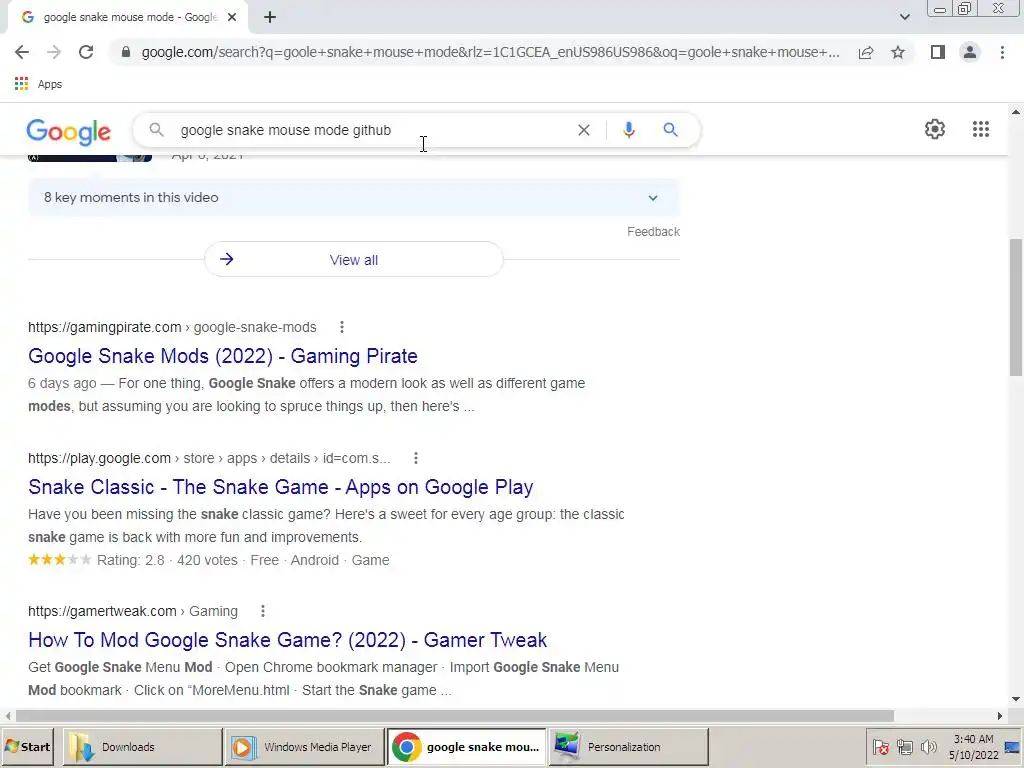The height and width of the screenshot is (768, 1024).
Task: Open Snake Classic Google Play result
Action: [x=281, y=487]
